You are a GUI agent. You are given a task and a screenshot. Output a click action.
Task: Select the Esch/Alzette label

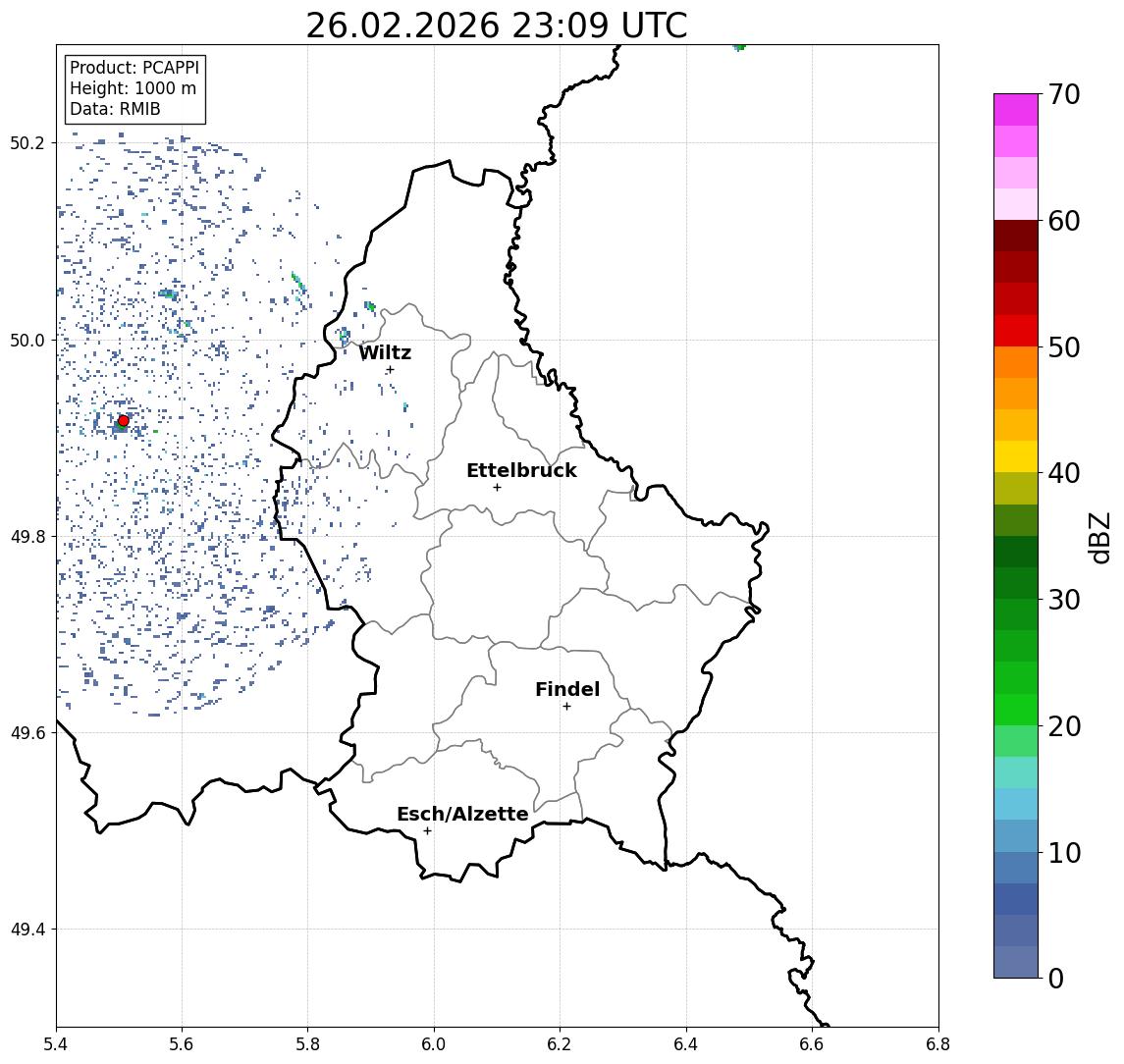coord(462,814)
